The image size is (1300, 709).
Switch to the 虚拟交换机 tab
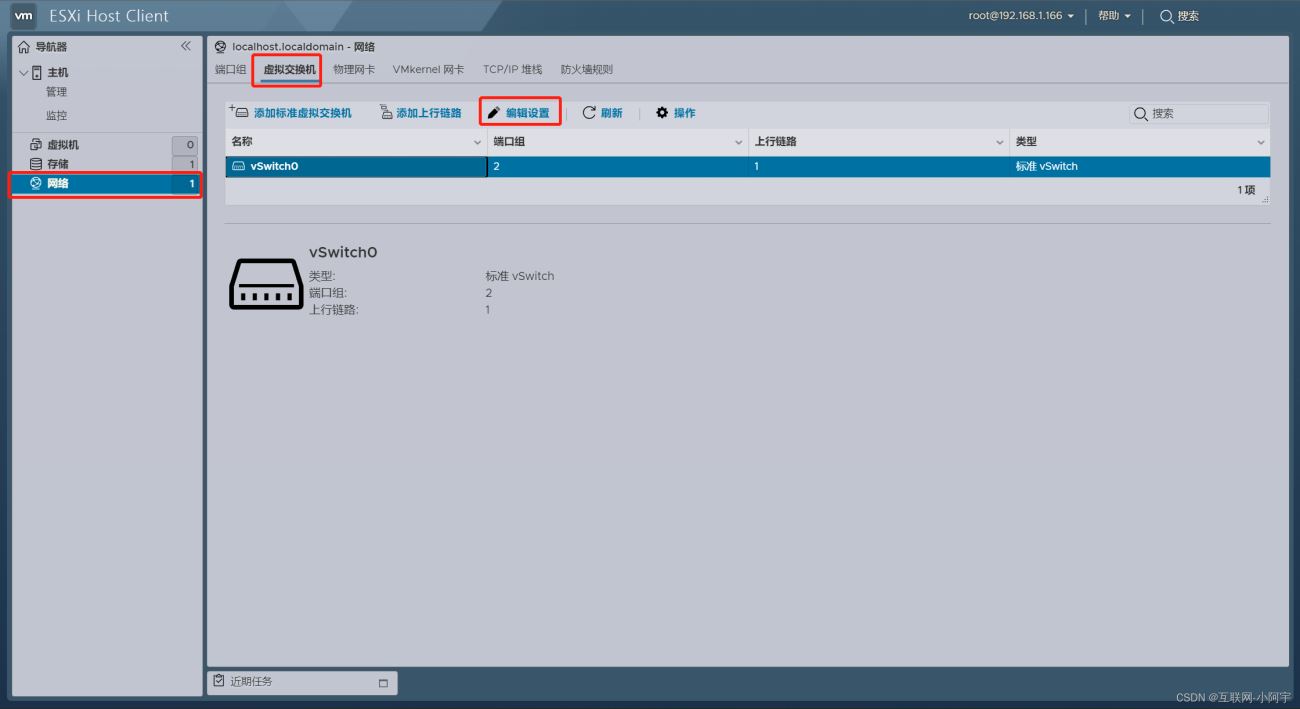pos(290,70)
